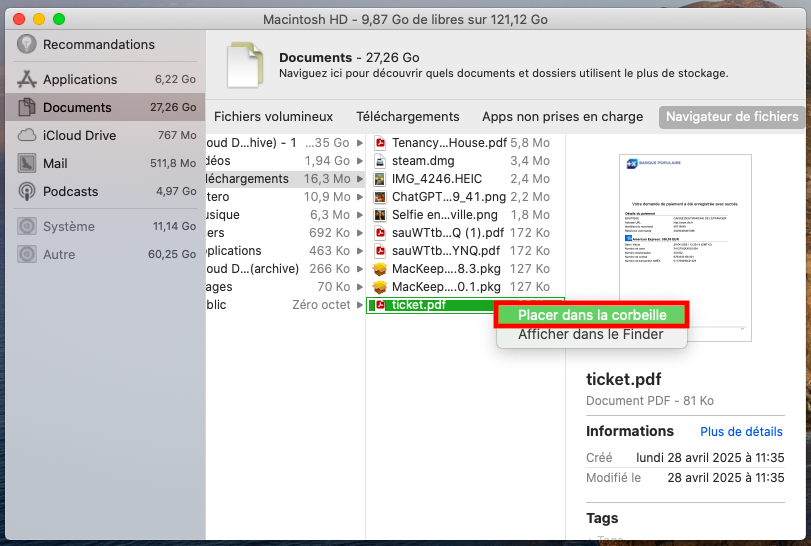Select the Podcasts 4,97 Go category

click(105, 191)
